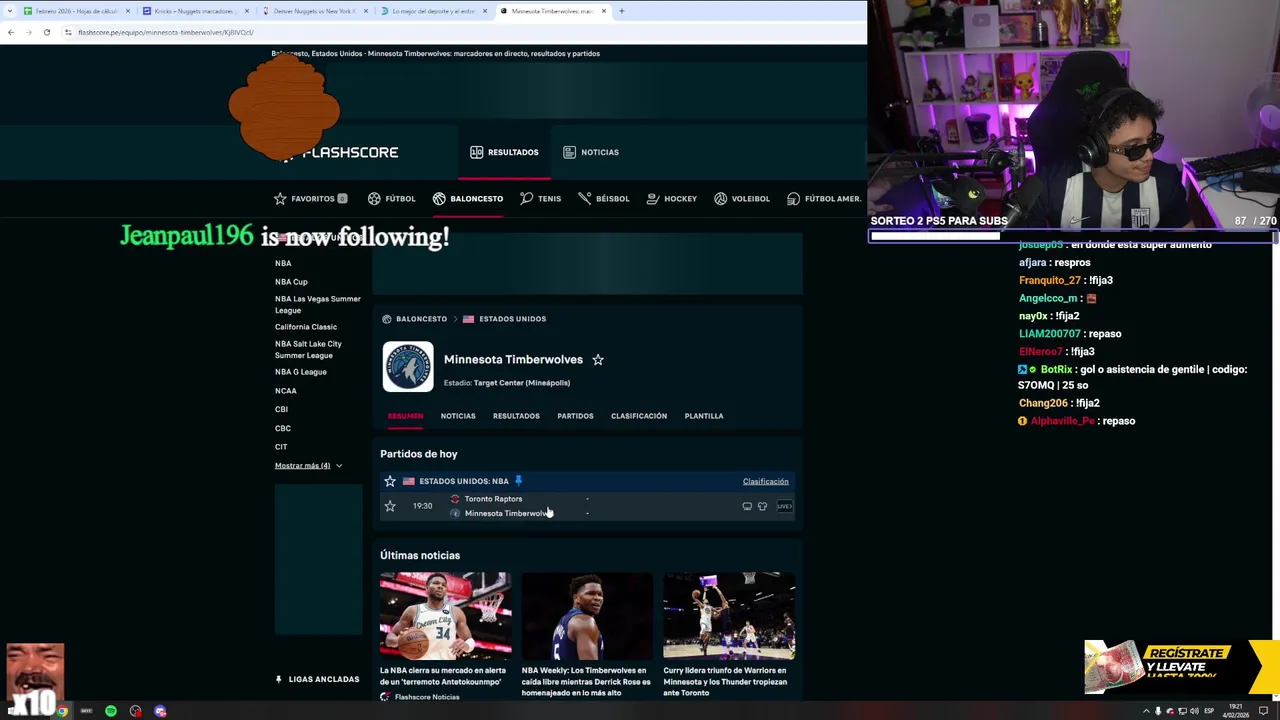Screen dimensions: 1280x720
Task: Click the browser forward arrow
Action: tap(29, 32)
